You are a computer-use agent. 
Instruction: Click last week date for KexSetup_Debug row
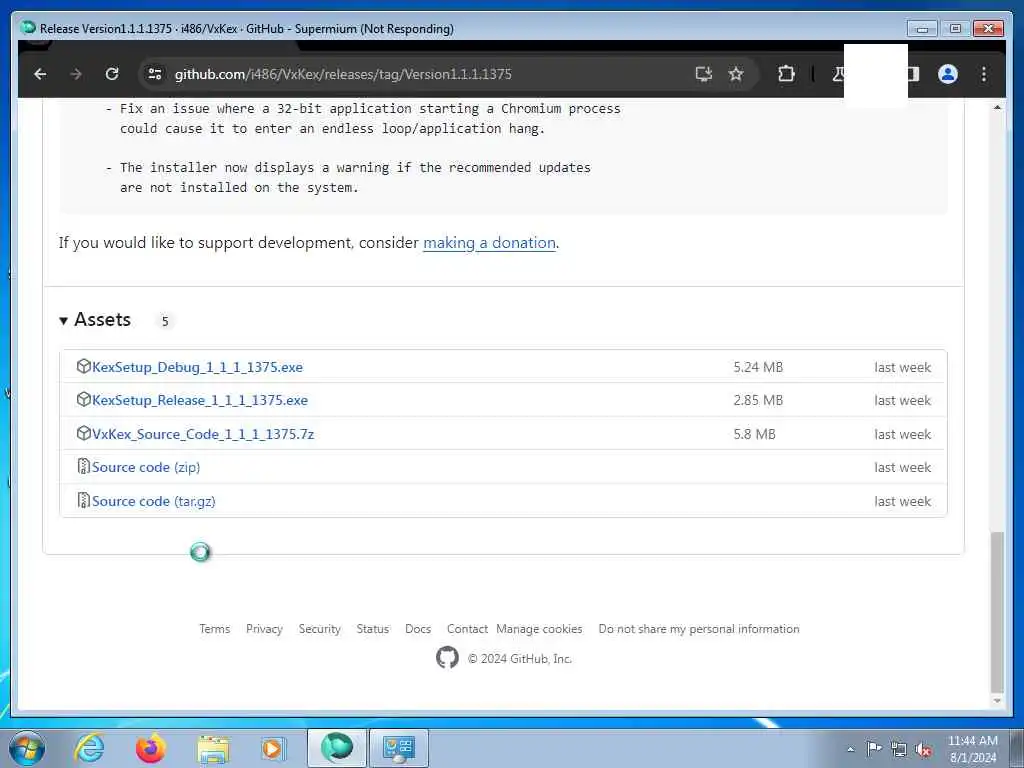903,367
